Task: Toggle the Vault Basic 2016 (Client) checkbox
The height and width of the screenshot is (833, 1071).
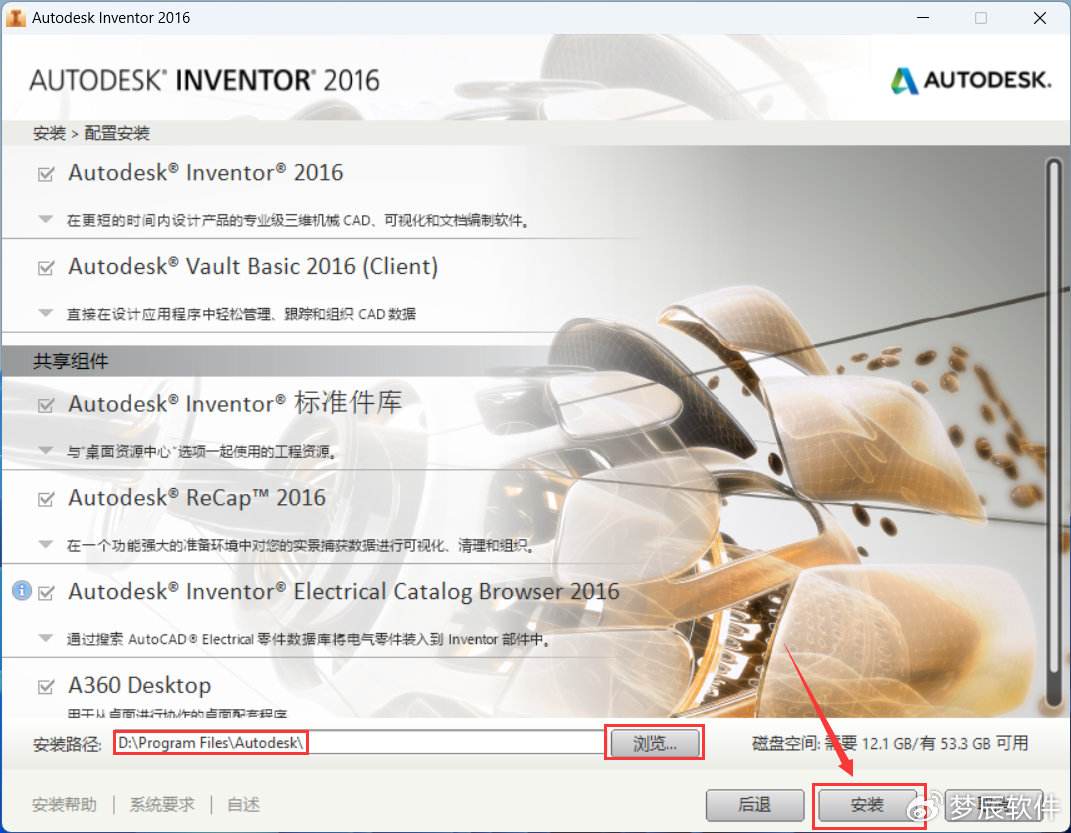Action: pos(46,268)
